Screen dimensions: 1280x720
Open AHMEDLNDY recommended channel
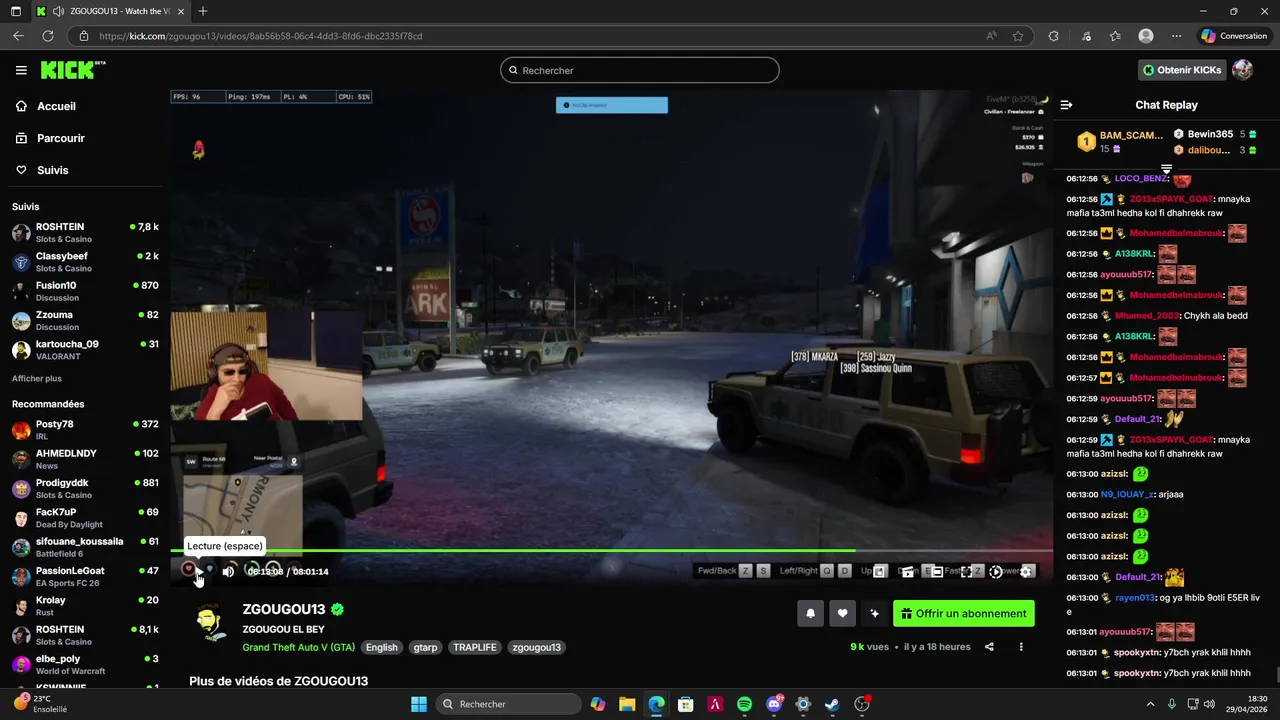pos(85,459)
